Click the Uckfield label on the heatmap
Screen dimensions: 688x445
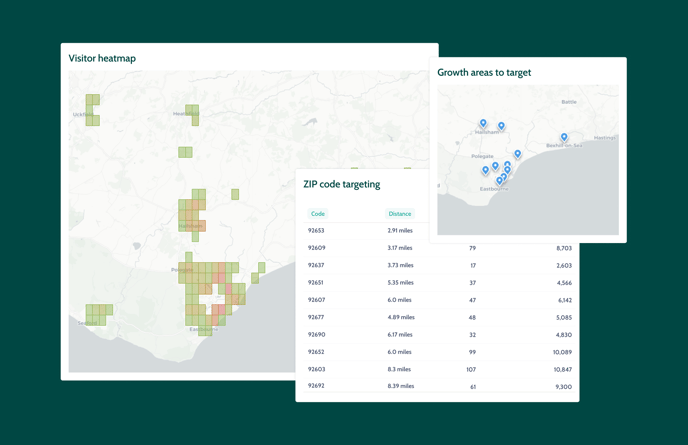(83, 115)
